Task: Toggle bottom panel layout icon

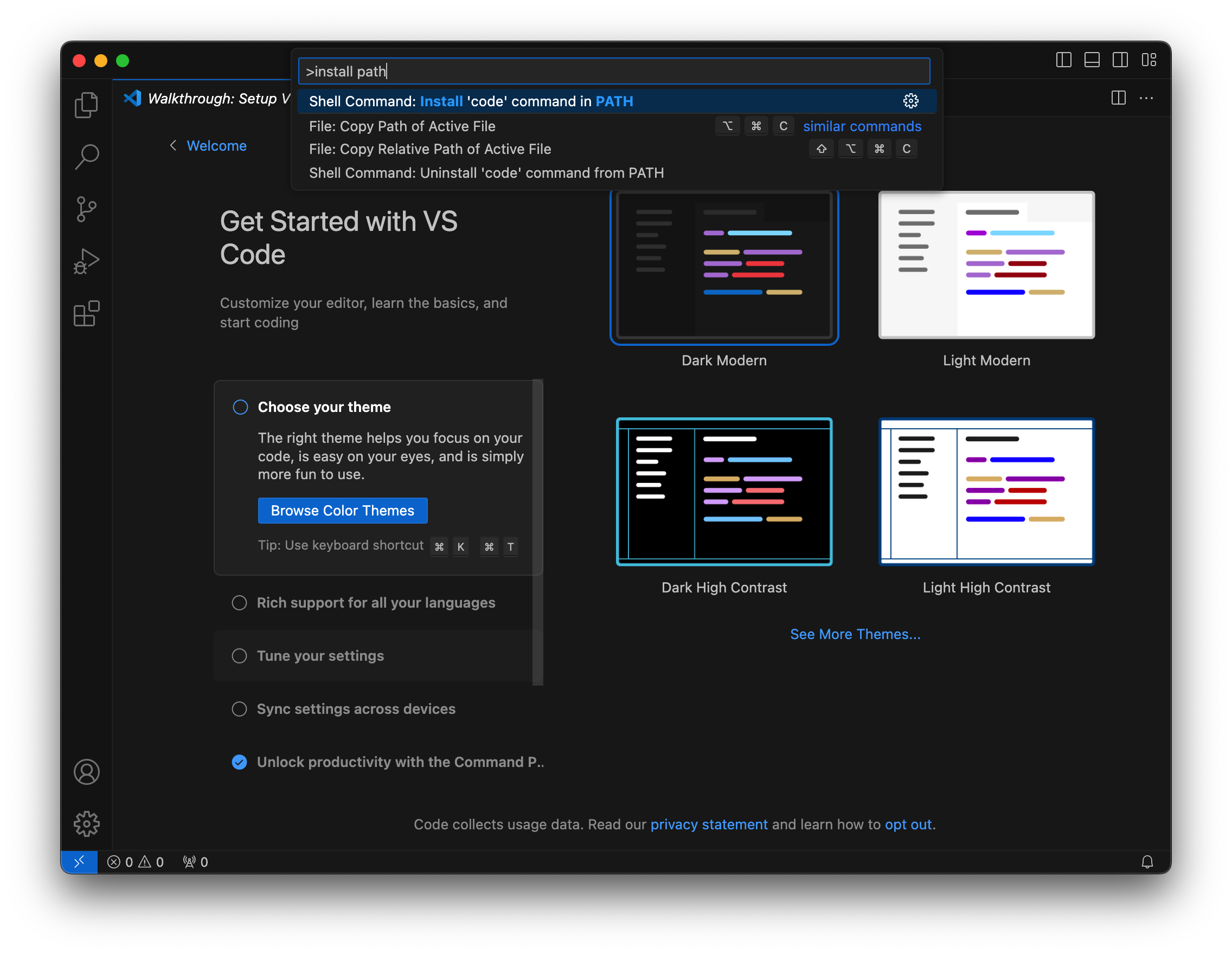Action: (x=1092, y=60)
